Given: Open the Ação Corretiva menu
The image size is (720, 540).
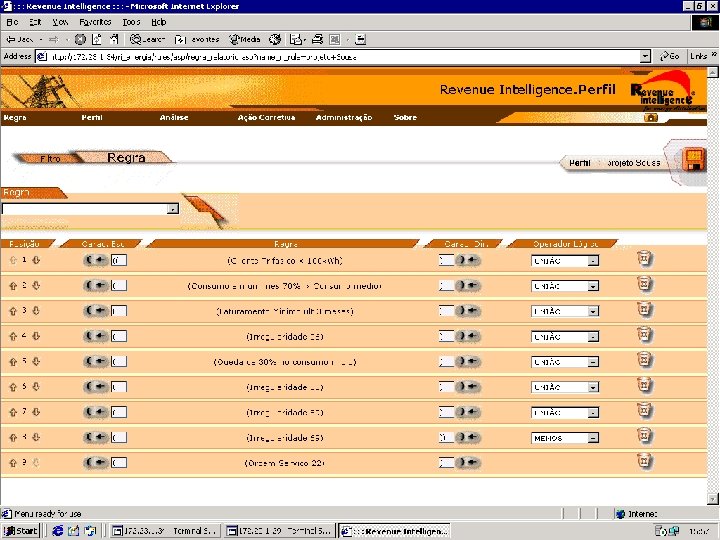Looking at the screenshot, I should click(266, 118).
